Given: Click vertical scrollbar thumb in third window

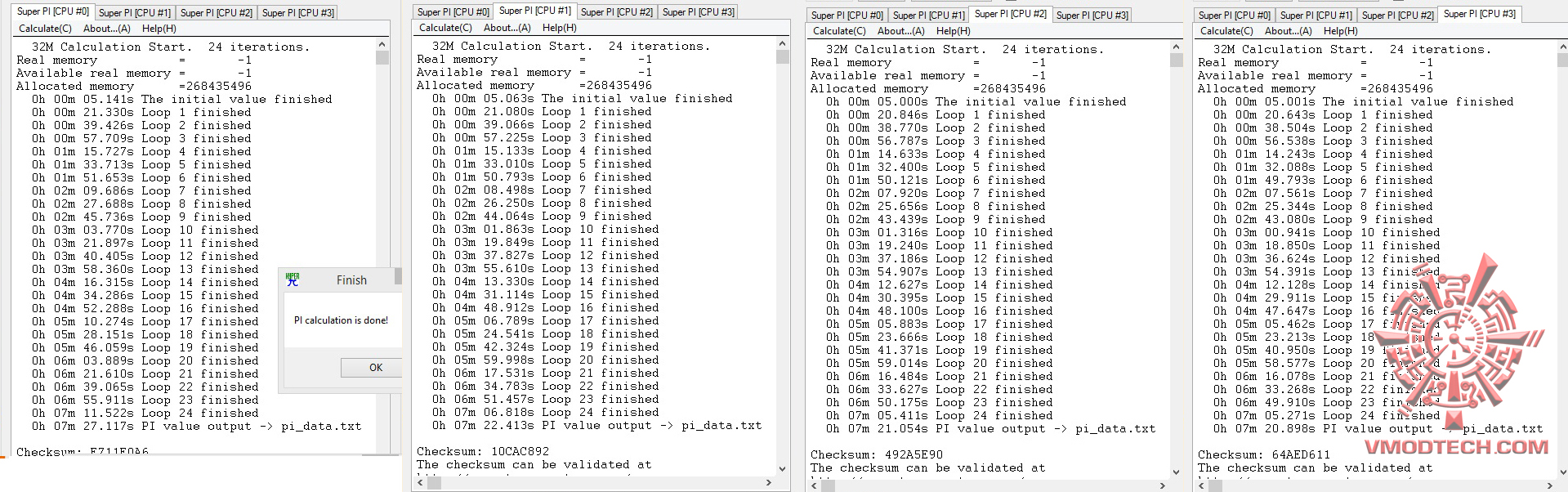Looking at the screenshot, I should [1177, 60].
